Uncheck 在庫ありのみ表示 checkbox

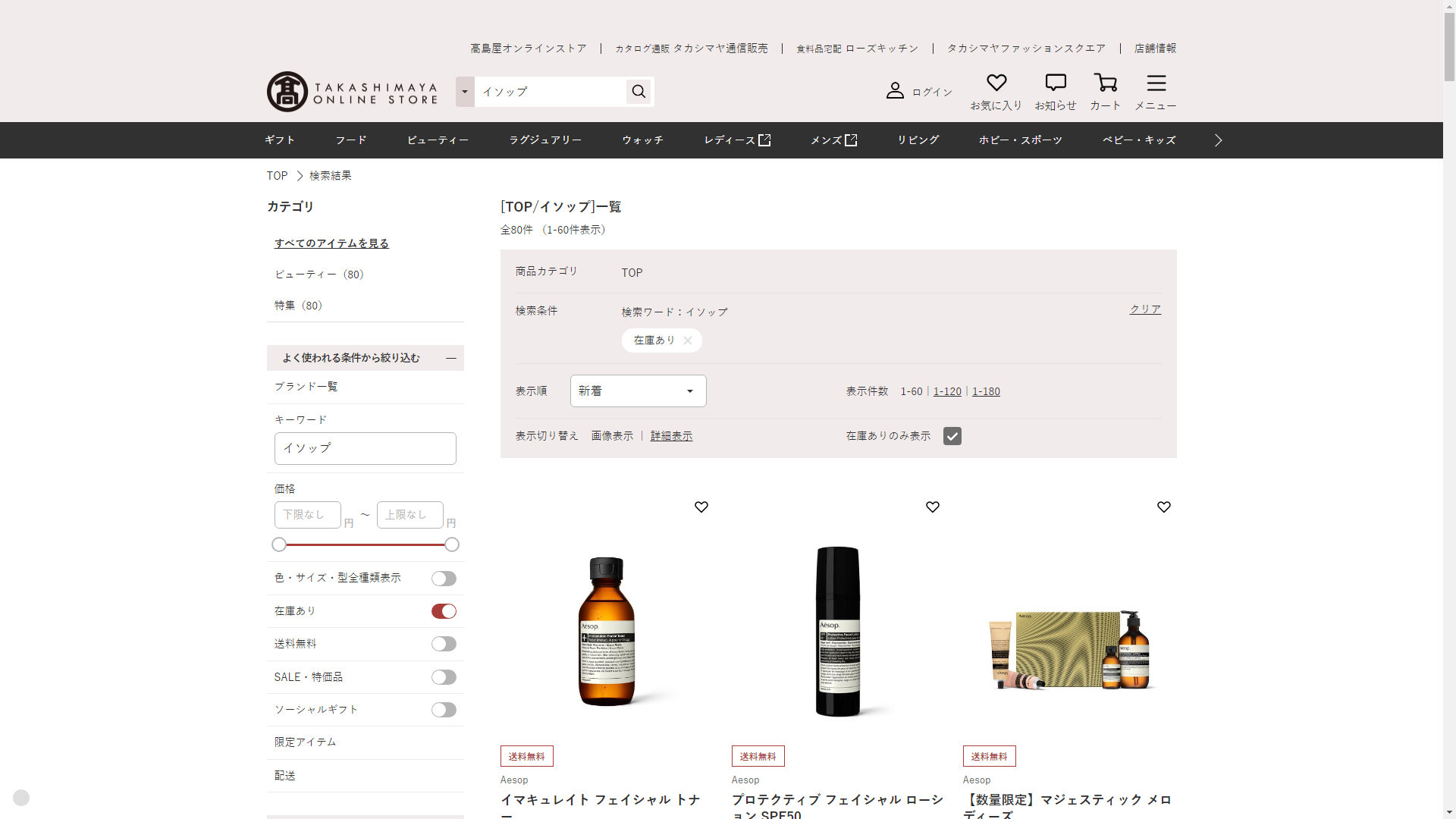952,436
